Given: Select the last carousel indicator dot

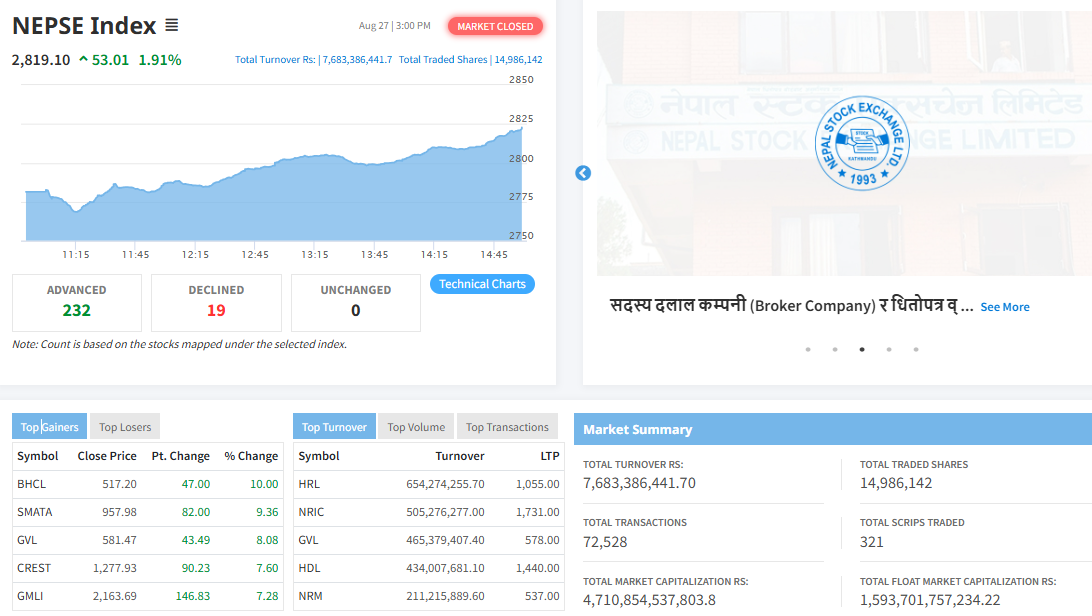Looking at the screenshot, I should [x=916, y=350].
